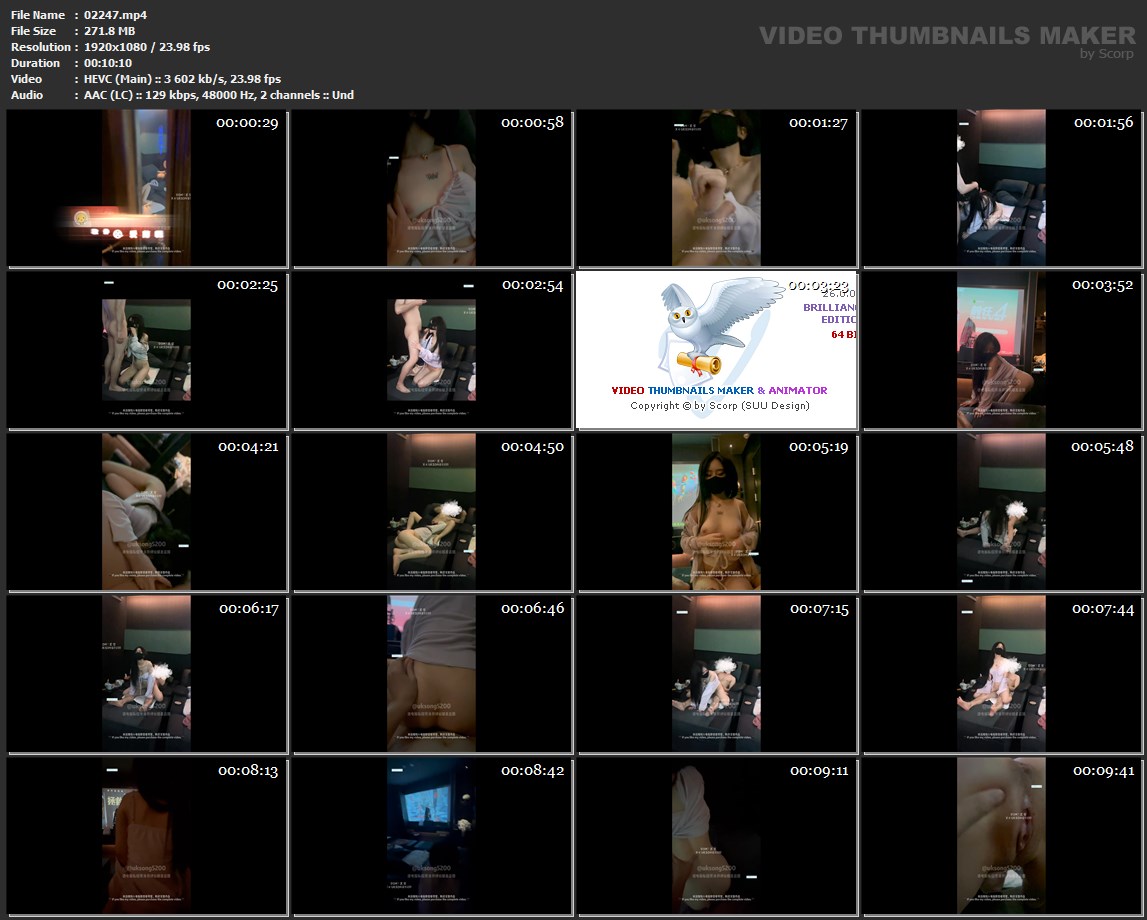Screen dimensions: 1147x920
Task: Open the frame marked 00:02:25
Action: [x=146, y=350]
